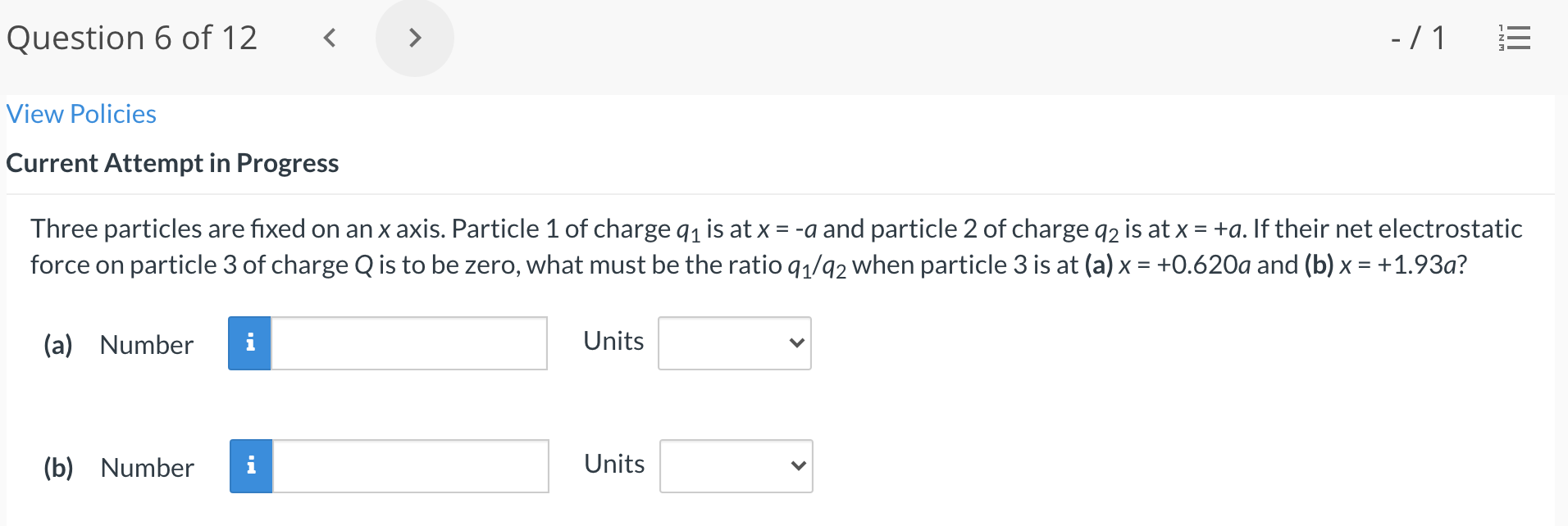Viewport: 1568px width, 526px height.
Task: Navigate back using the left chevron
Action: pos(329,37)
